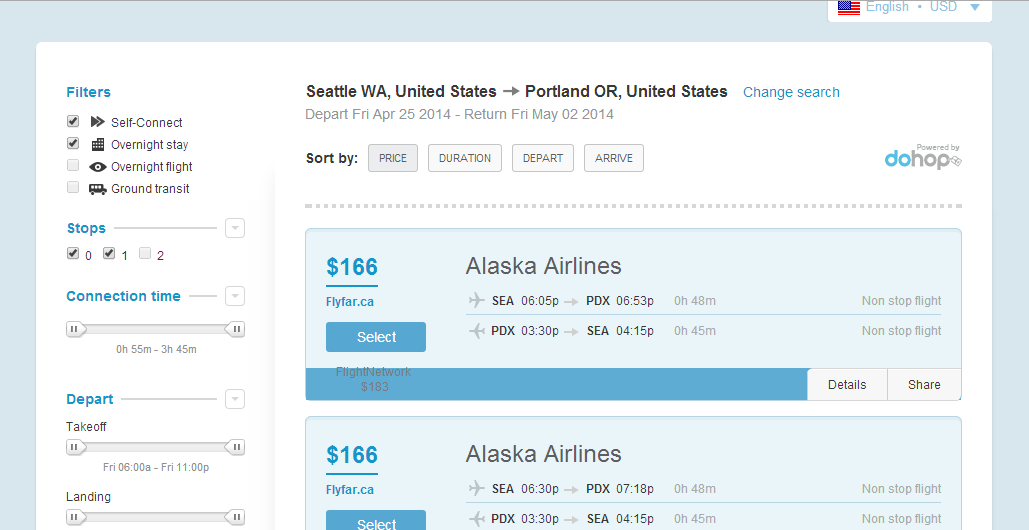The image size is (1029, 530).
Task: Enable the Ground transit checkbox
Action: tap(73, 187)
